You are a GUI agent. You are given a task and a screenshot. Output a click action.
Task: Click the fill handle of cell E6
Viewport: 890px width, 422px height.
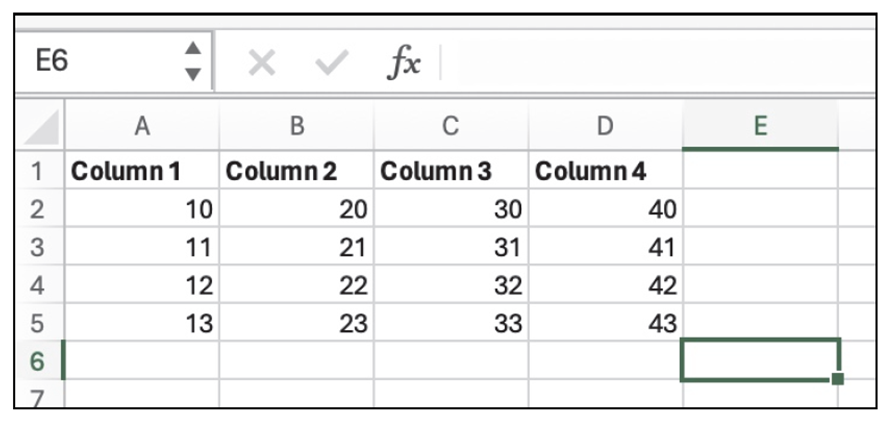click(x=837, y=378)
